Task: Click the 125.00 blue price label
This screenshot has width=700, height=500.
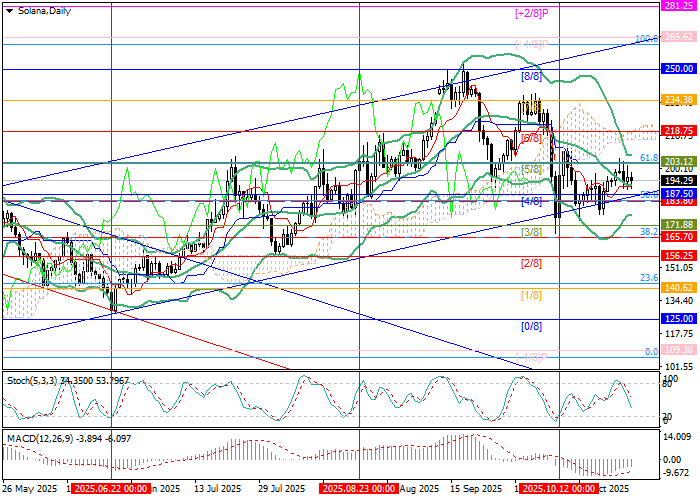Action: coord(679,319)
